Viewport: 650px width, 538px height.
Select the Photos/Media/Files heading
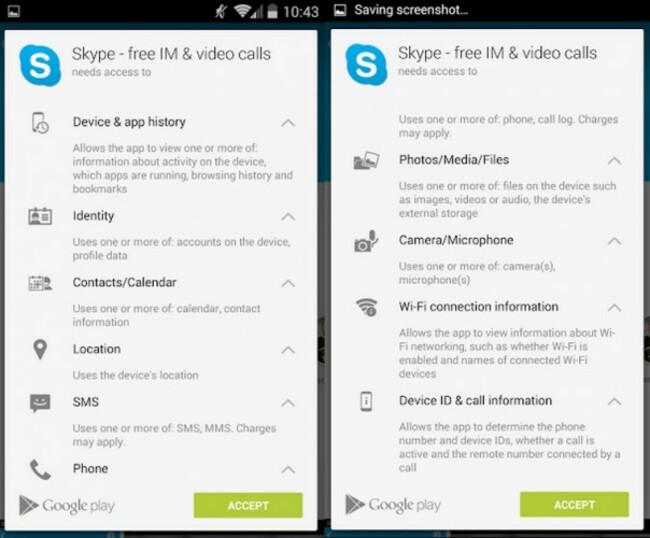pos(454,160)
